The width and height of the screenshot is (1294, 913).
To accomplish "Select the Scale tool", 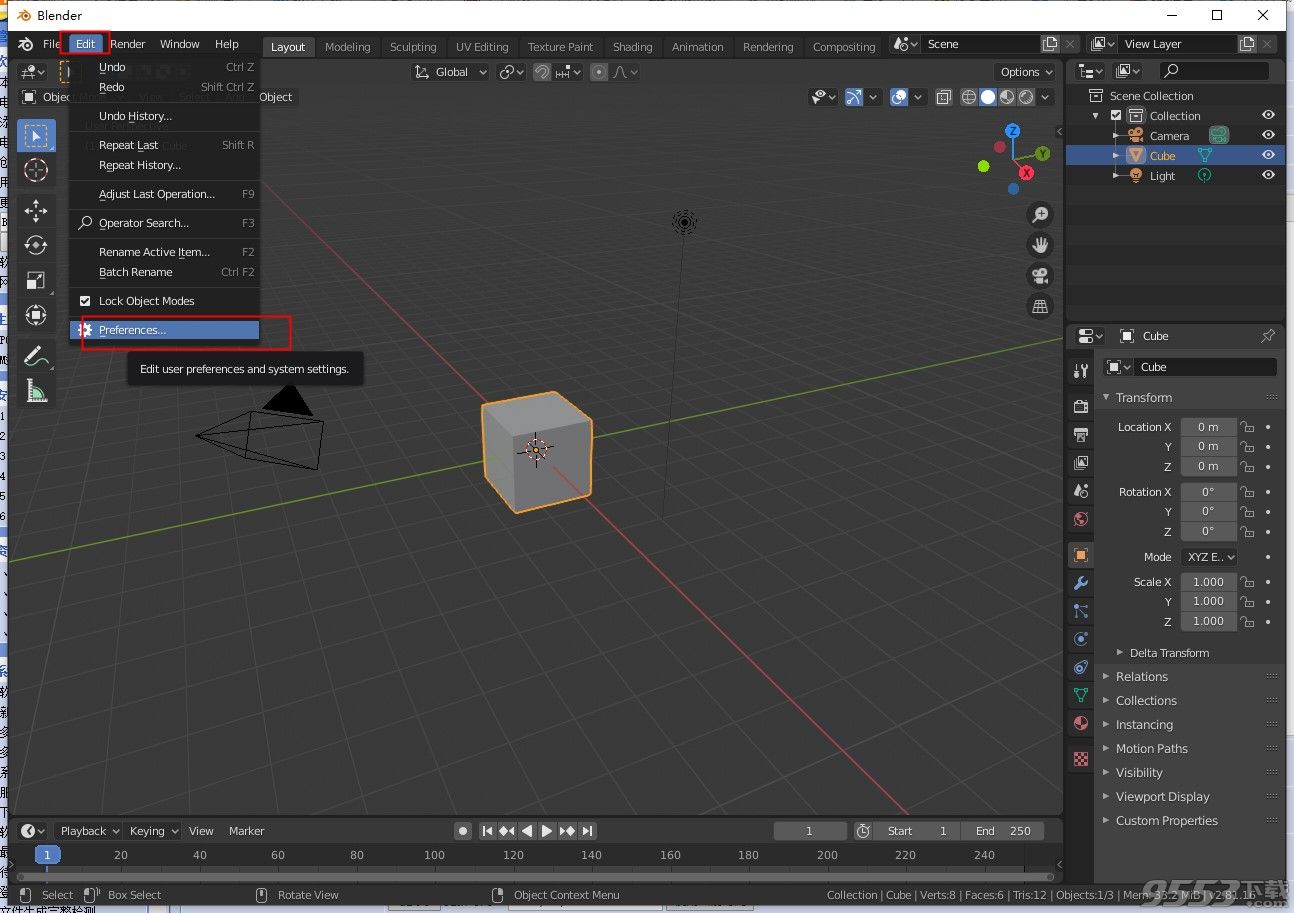I will (x=36, y=280).
